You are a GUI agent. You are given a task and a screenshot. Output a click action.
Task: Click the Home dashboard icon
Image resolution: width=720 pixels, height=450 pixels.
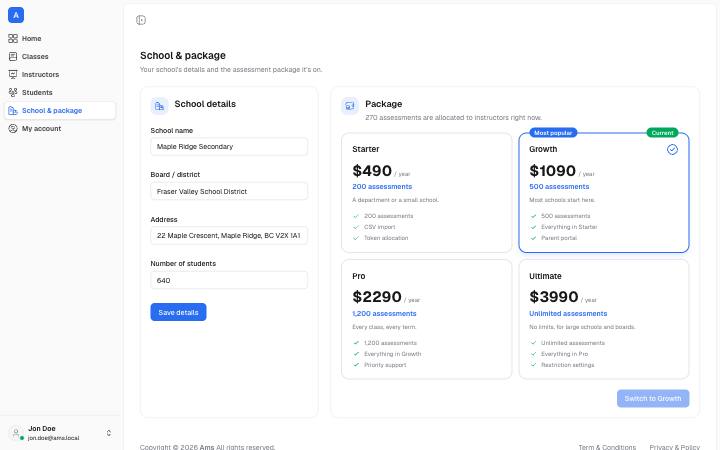coord(13,39)
